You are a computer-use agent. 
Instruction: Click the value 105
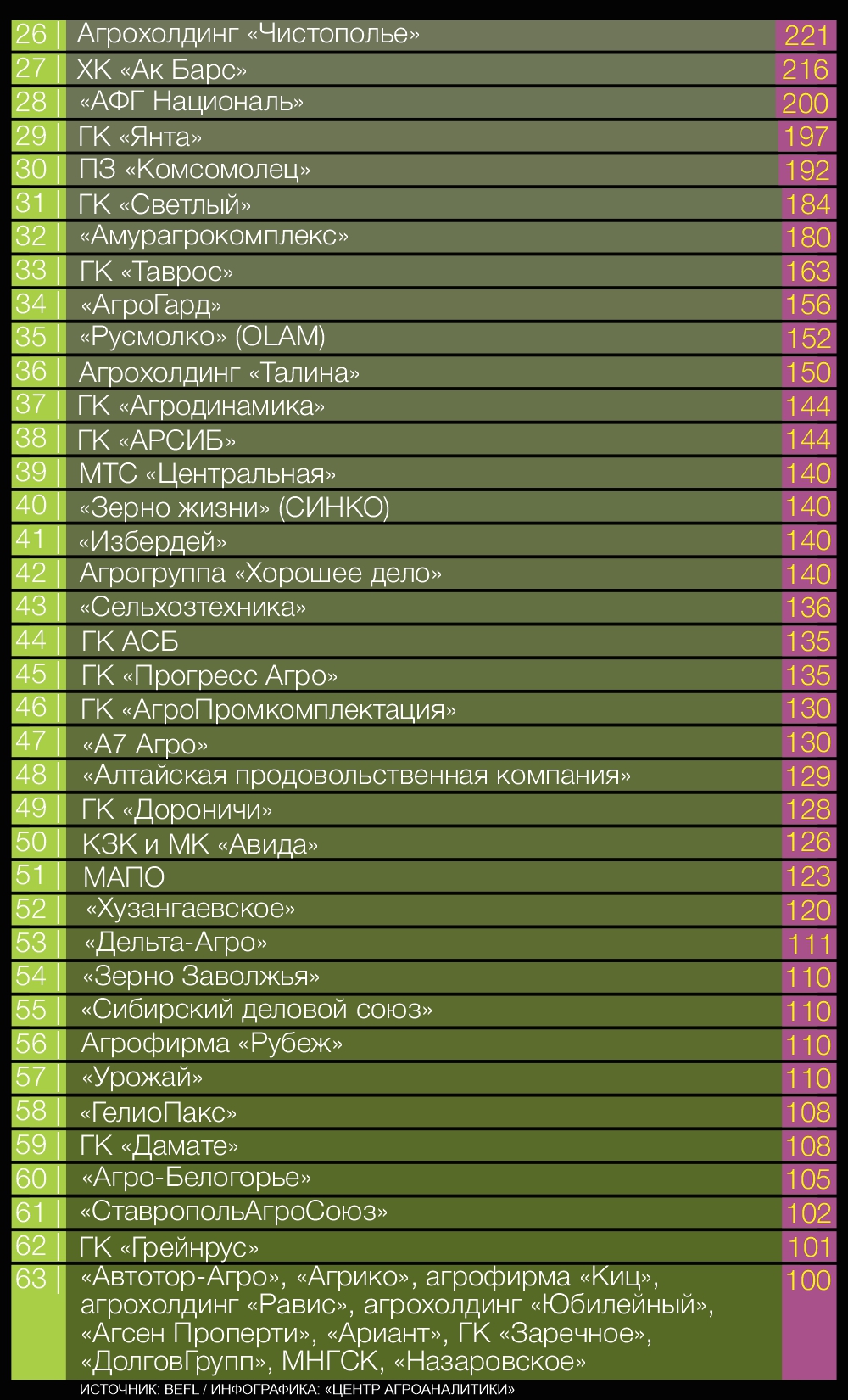tap(809, 1179)
